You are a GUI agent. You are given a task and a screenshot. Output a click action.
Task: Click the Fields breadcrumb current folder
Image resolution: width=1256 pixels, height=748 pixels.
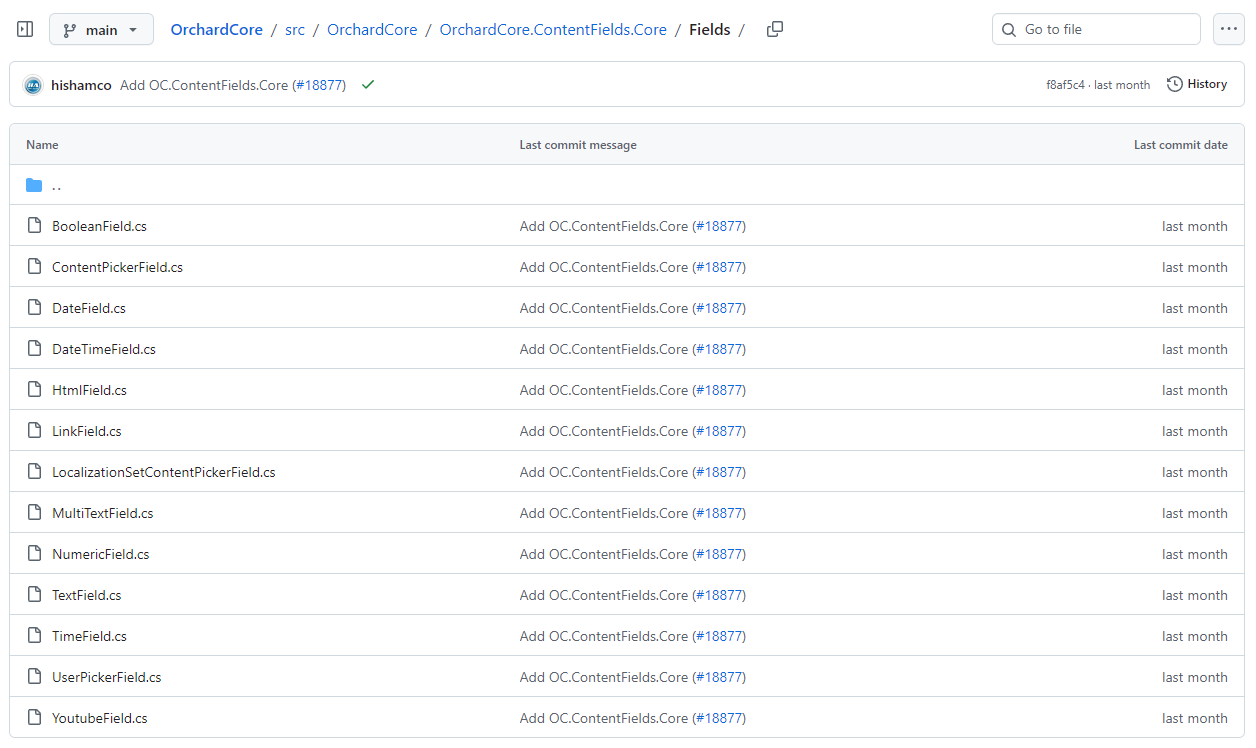click(x=710, y=30)
